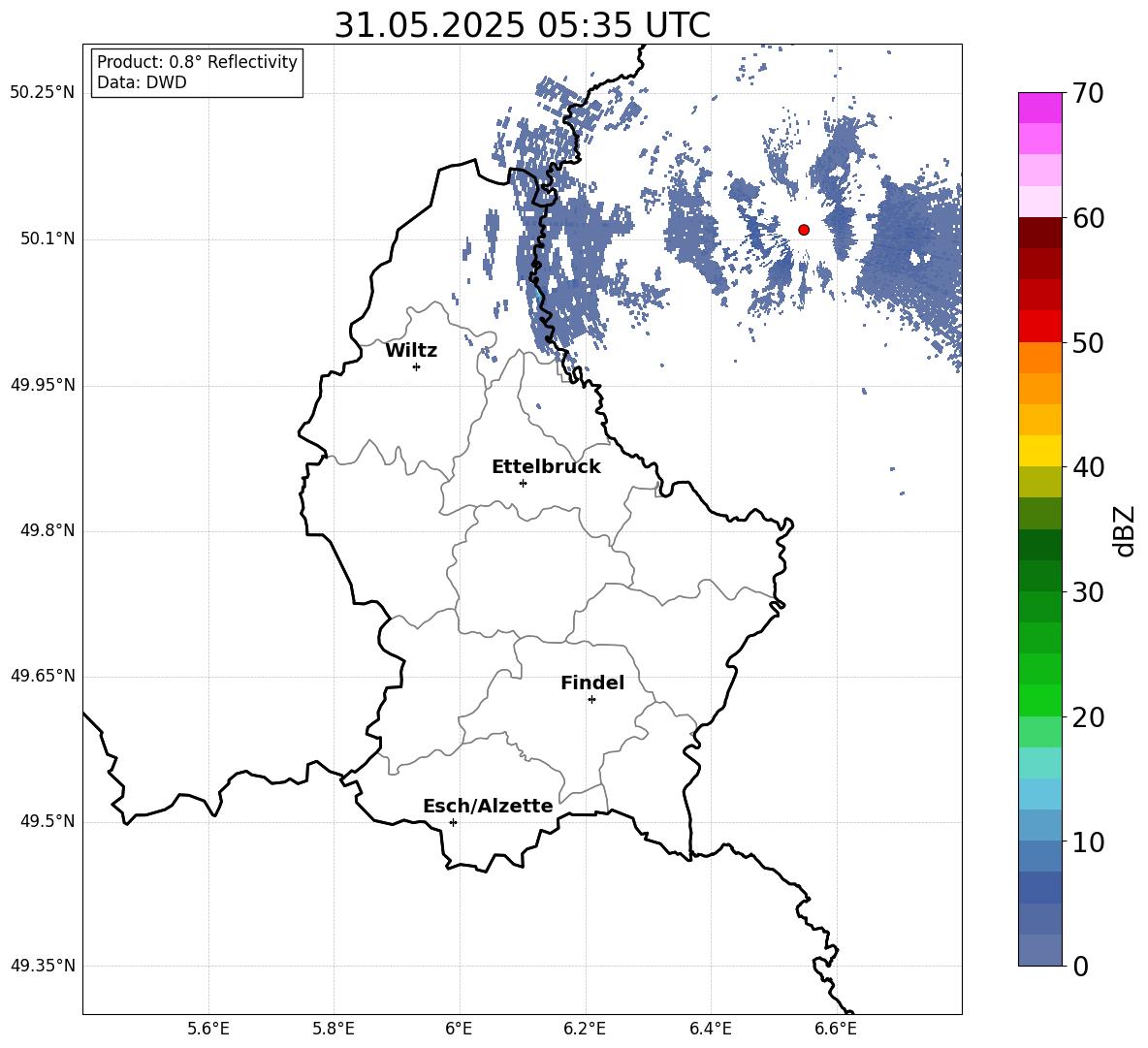The image size is (1148, 1048).
Task: Click the 49.8°N latitude label
Action: tap(48, 530)
